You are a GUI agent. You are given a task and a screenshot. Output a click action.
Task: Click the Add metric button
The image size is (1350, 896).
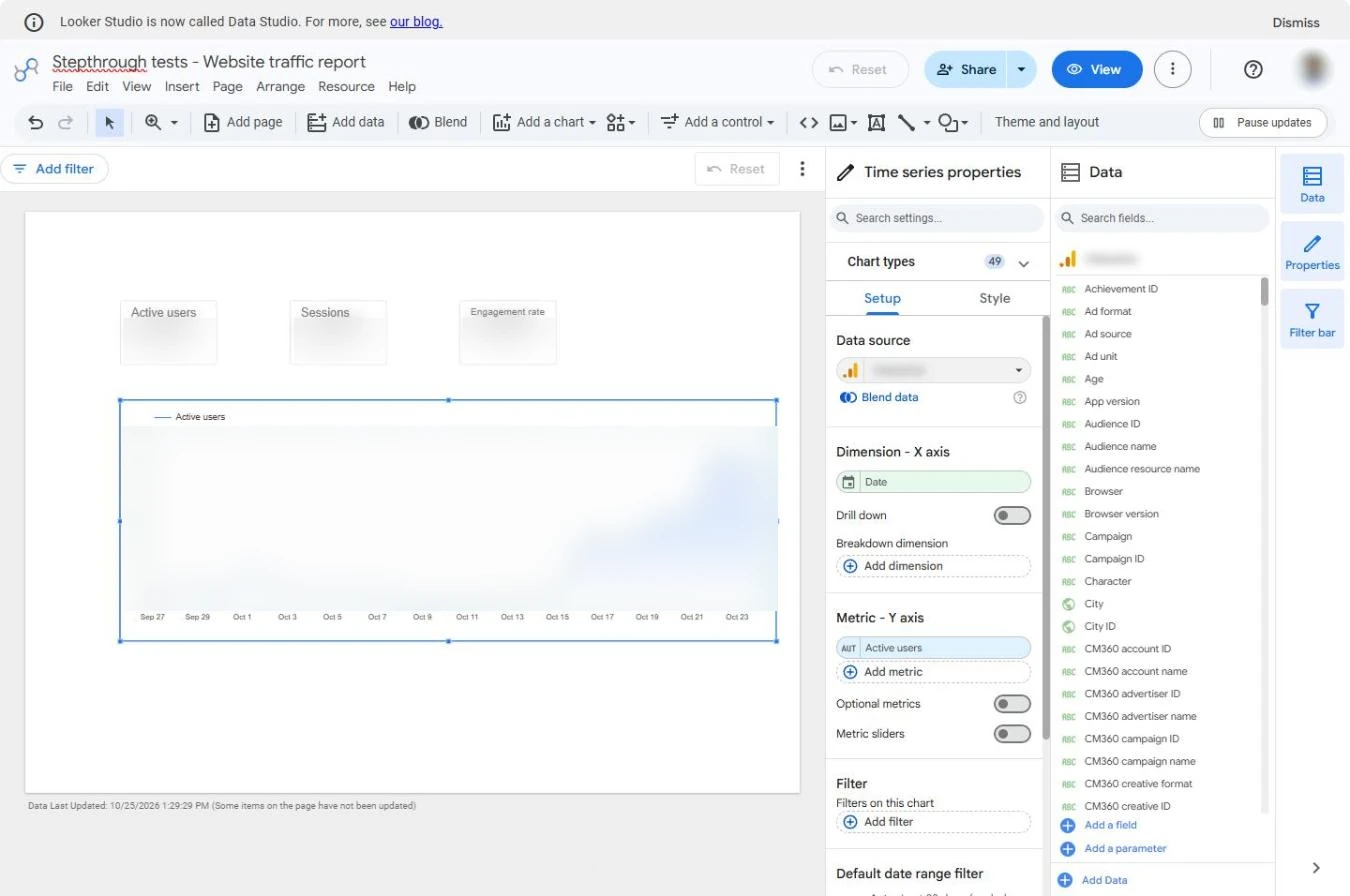pos(933,672)
